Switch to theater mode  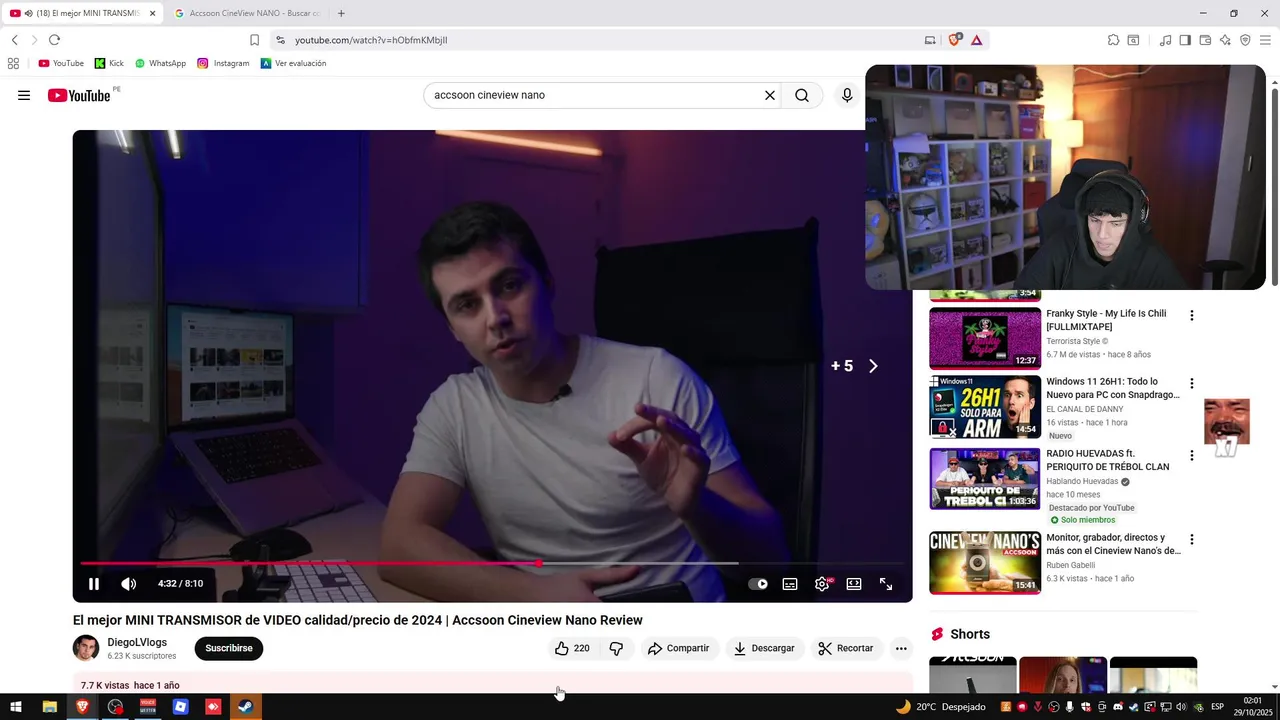(x=854, y=584)
